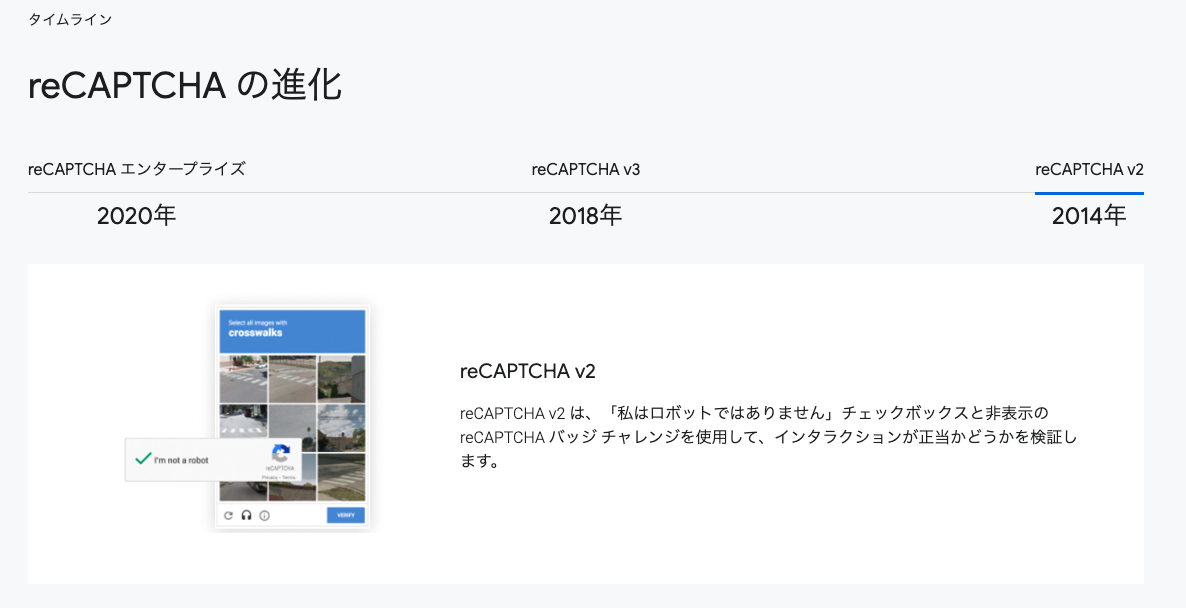Click the reCAPTCHA の進化 heading

185,85
